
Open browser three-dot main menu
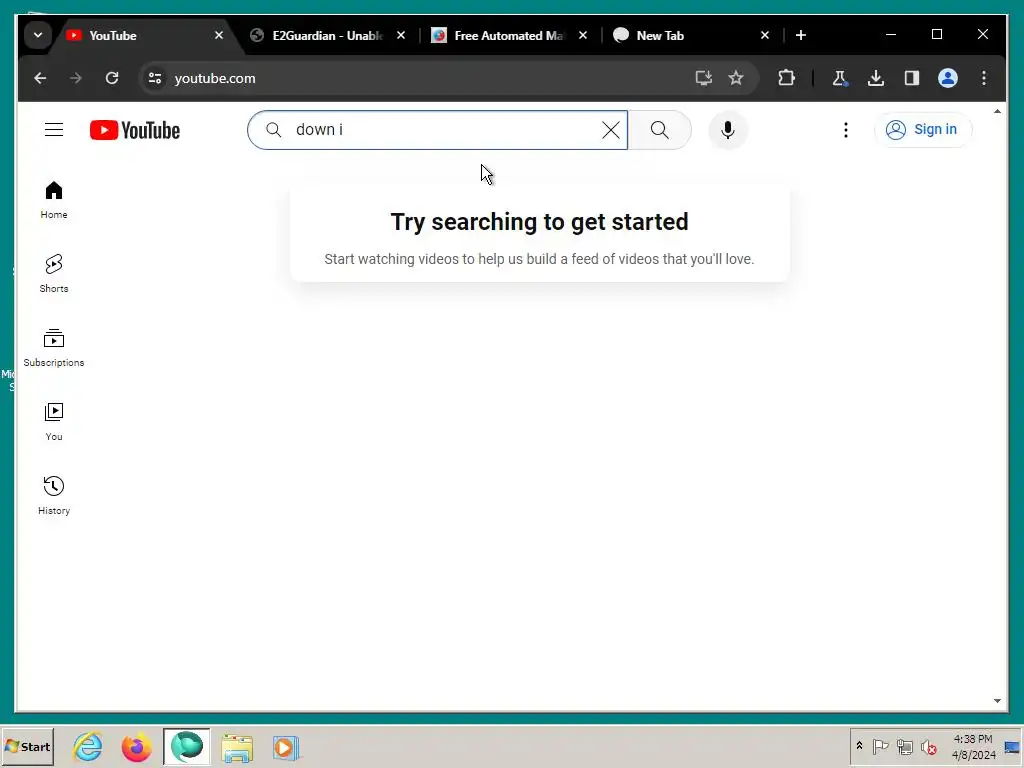pyautogui.click(x=984, y=78)
